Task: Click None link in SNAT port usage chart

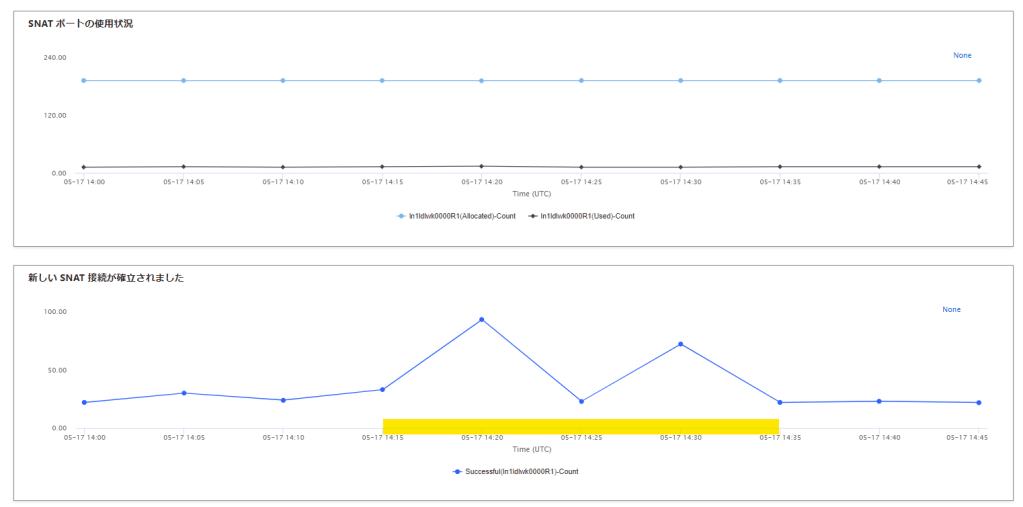Action: pos(962,56)
